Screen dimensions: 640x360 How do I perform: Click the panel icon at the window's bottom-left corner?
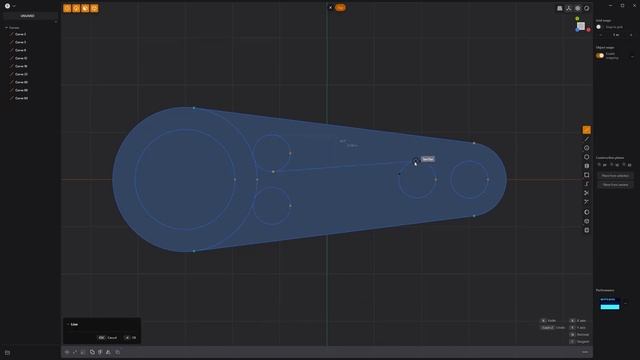7,353
